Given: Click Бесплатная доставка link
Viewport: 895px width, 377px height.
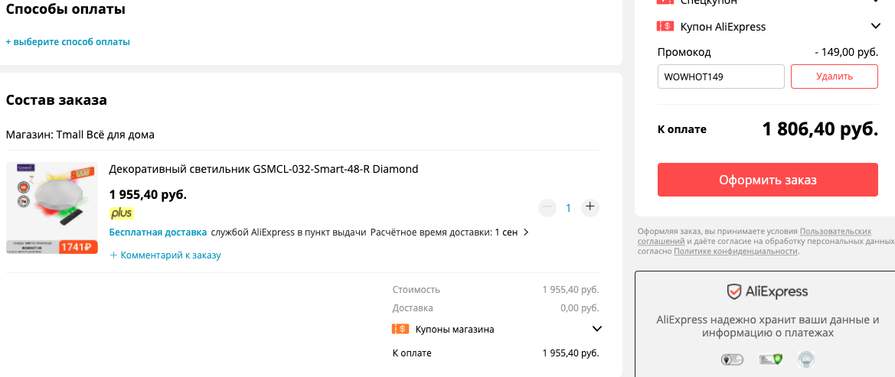Looking at the screenshot, I should pos(158,232).
